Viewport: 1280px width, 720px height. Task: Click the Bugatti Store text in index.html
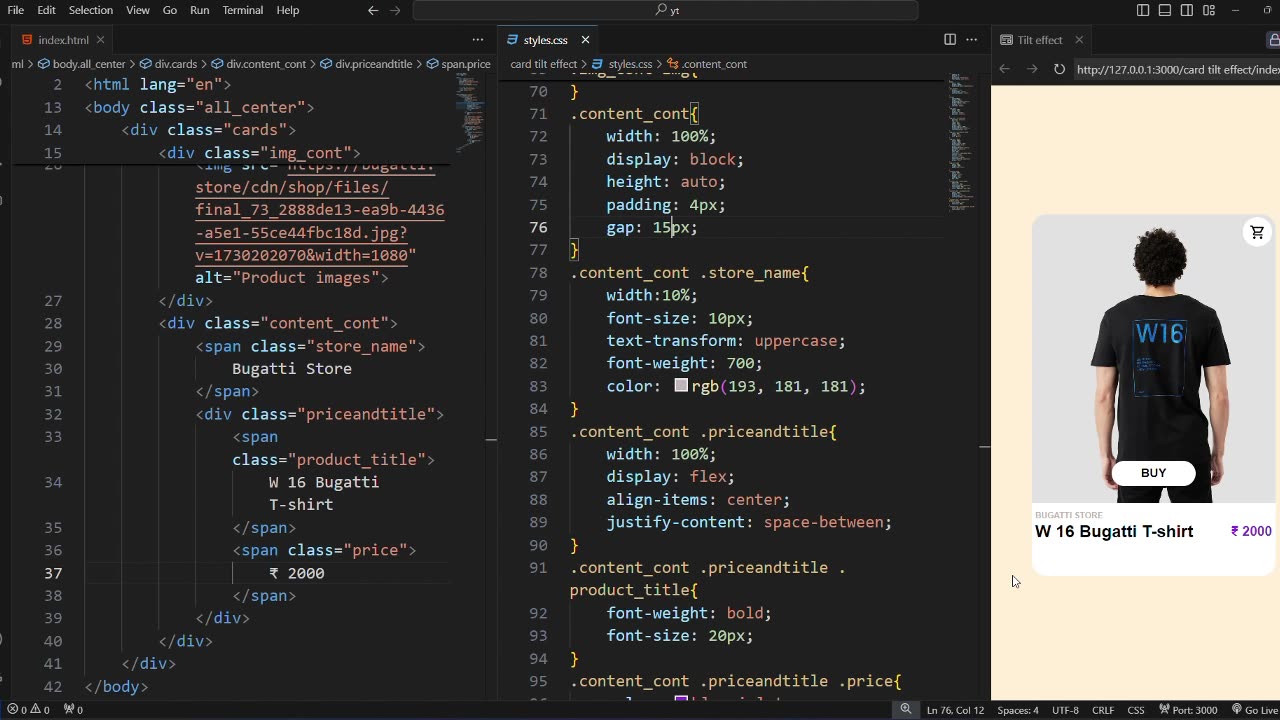click(x=292, y=369)
